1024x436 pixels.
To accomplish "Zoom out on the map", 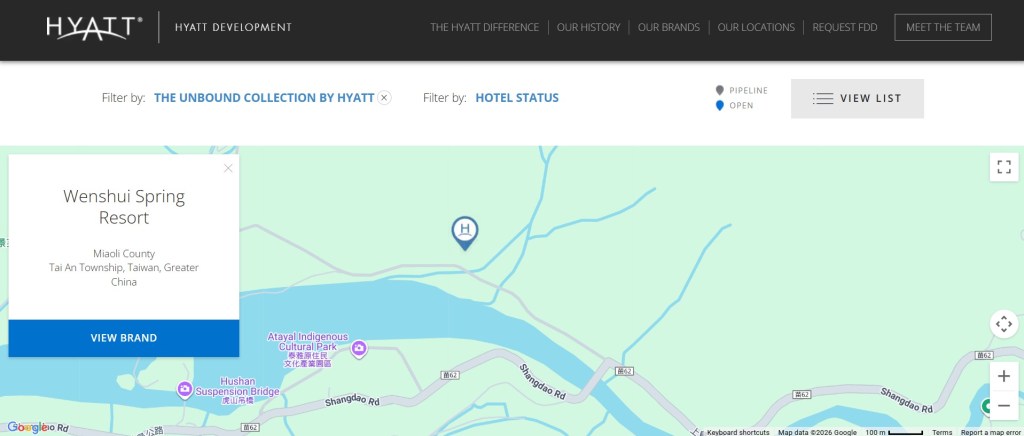I will tap(1004, 406).
